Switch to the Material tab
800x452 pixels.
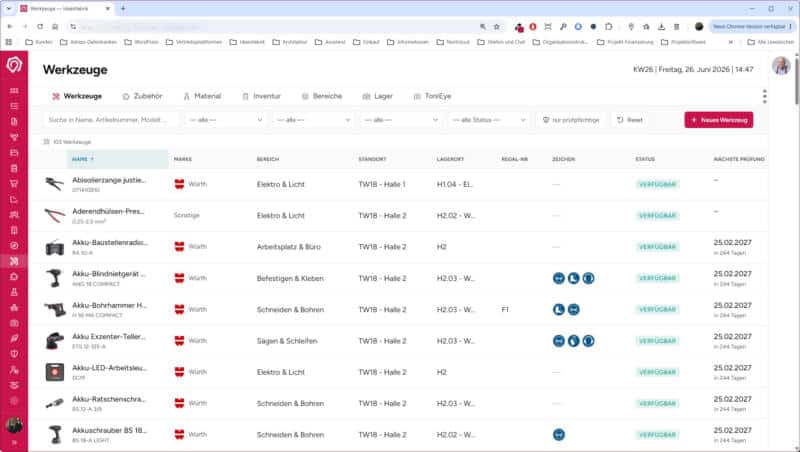[202, 96]
